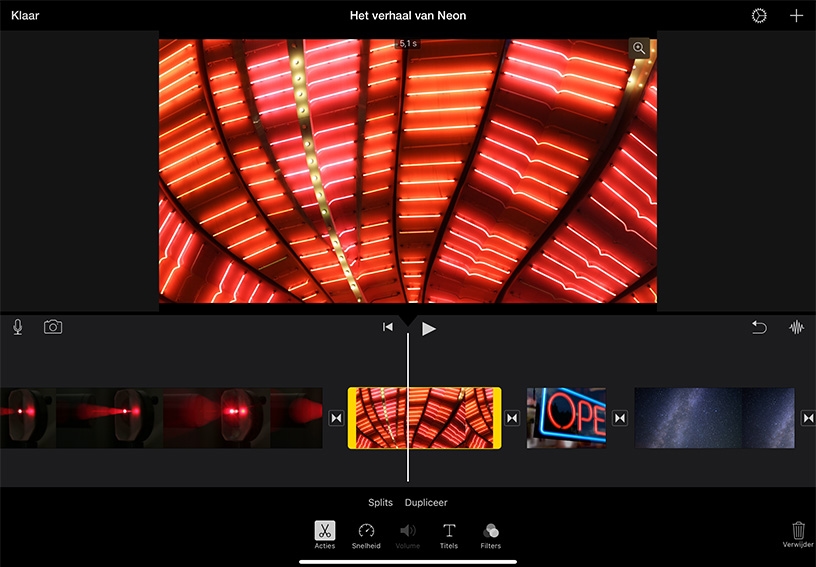Click the zoom magnifier on preview
The width and height of the screenshot is (816, 567).
(639, 48)
